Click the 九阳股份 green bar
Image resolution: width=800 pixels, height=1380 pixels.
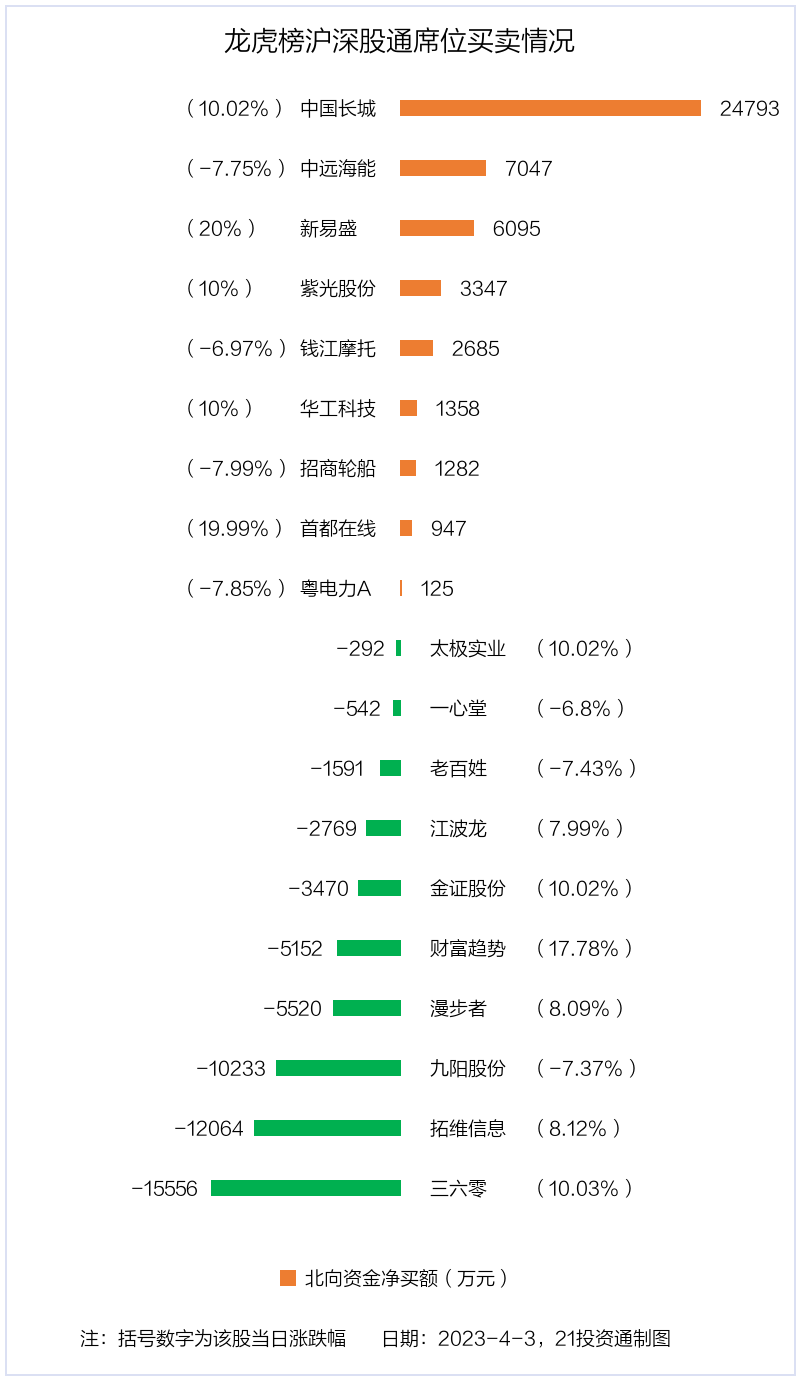(338, 1068)
